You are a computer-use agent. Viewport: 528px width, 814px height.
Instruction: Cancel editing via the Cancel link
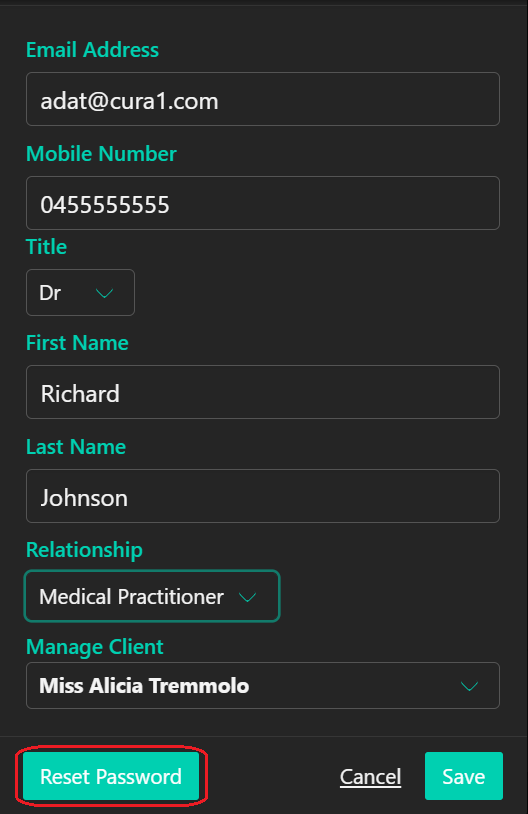[370, 777]
